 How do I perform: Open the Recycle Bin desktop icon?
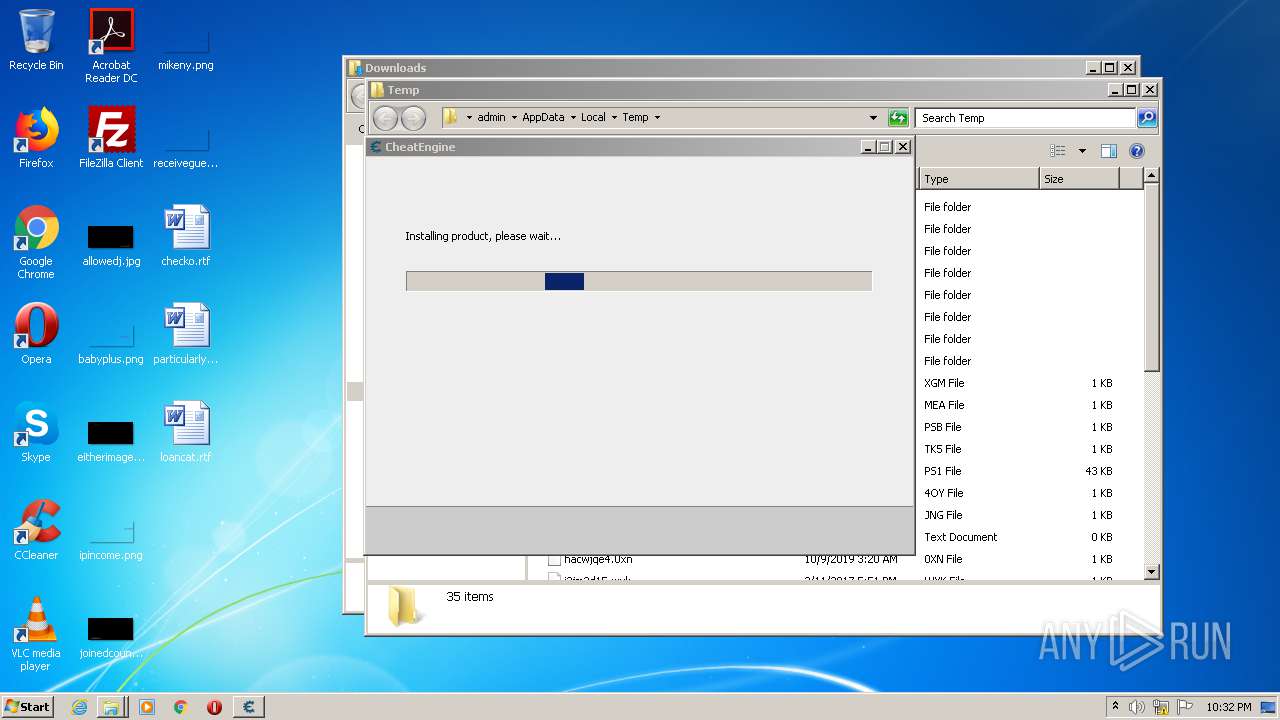36,40
